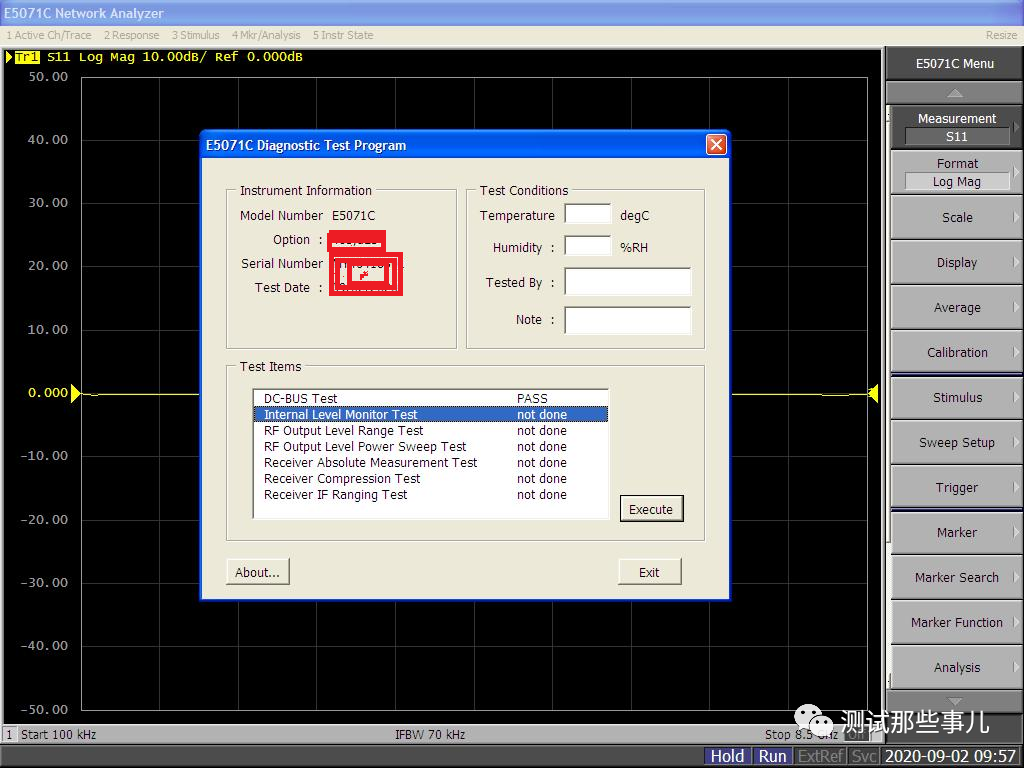
Task: Click the IFBW 70 kHz value
Action: [x=430, y=735]
